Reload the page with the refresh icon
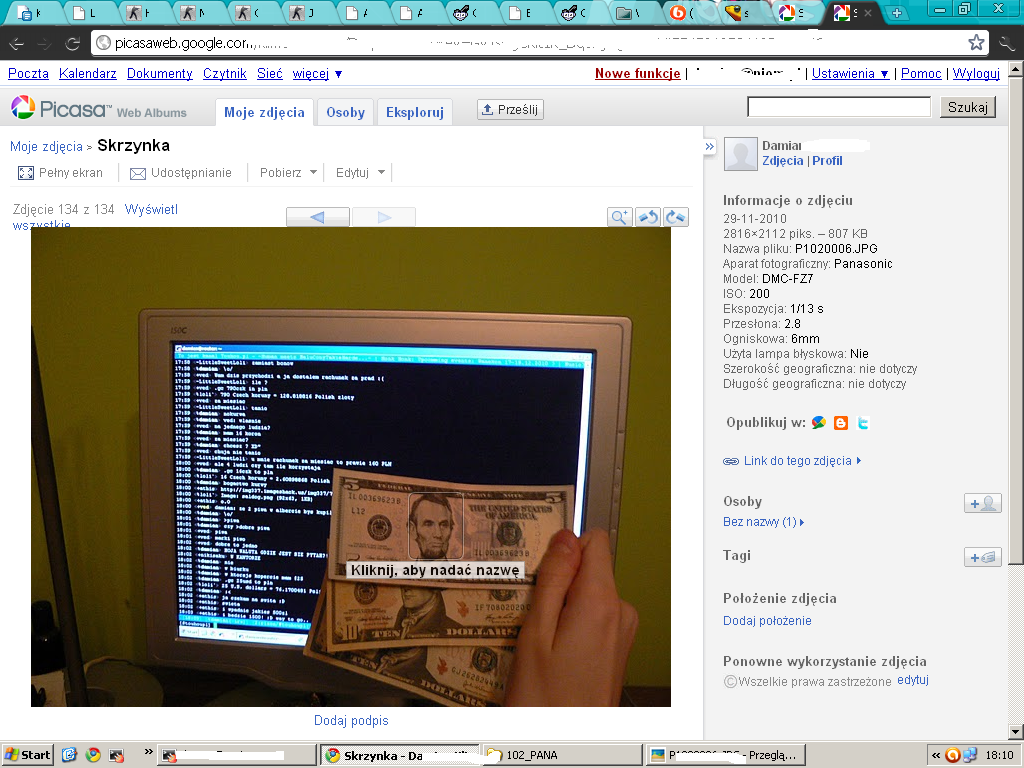Screen dimensions: 1024x768 coord(72,44)
